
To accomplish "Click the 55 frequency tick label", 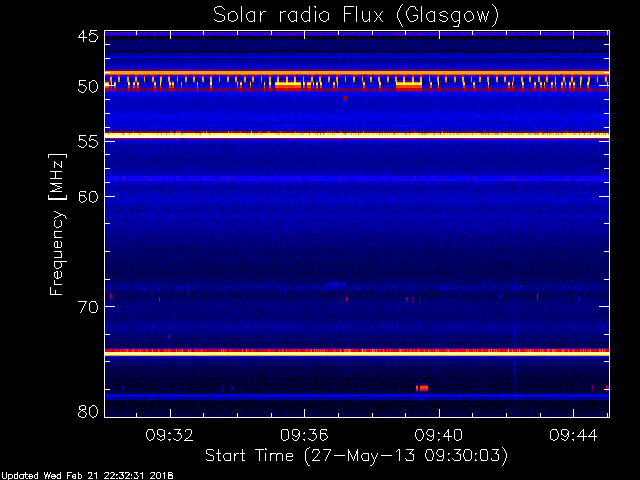I will (x=88, y=142).
